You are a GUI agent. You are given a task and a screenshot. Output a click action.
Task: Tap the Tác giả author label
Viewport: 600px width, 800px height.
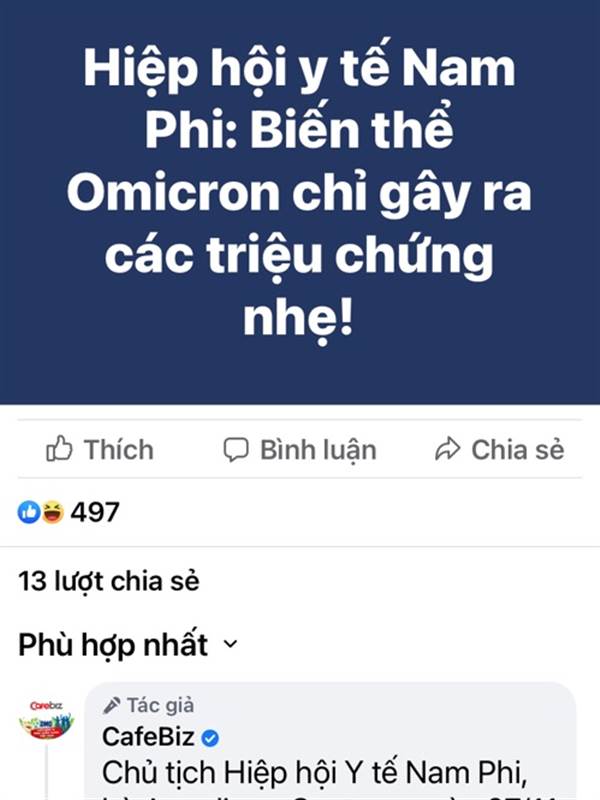click(160, 706)
